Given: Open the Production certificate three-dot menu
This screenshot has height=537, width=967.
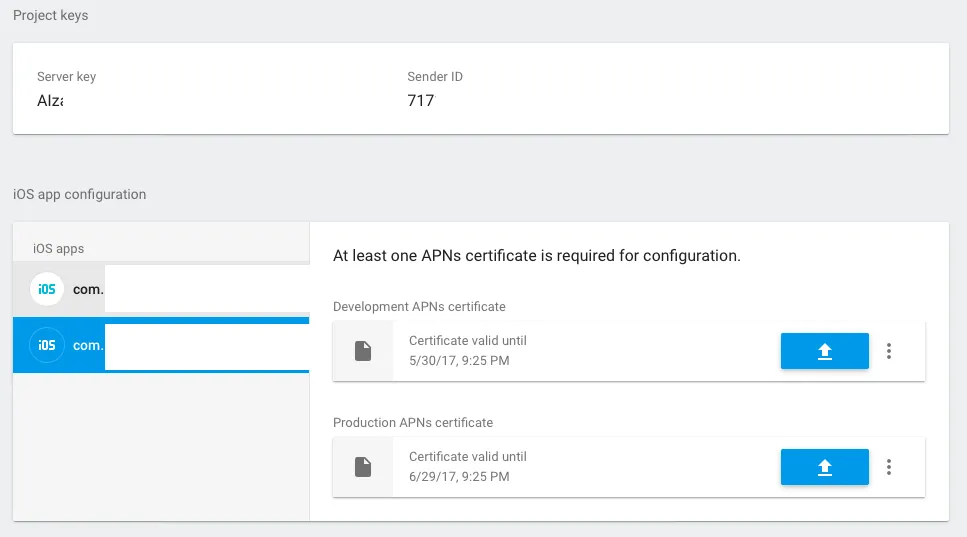Looking at the screenshot, I should 889,467.
